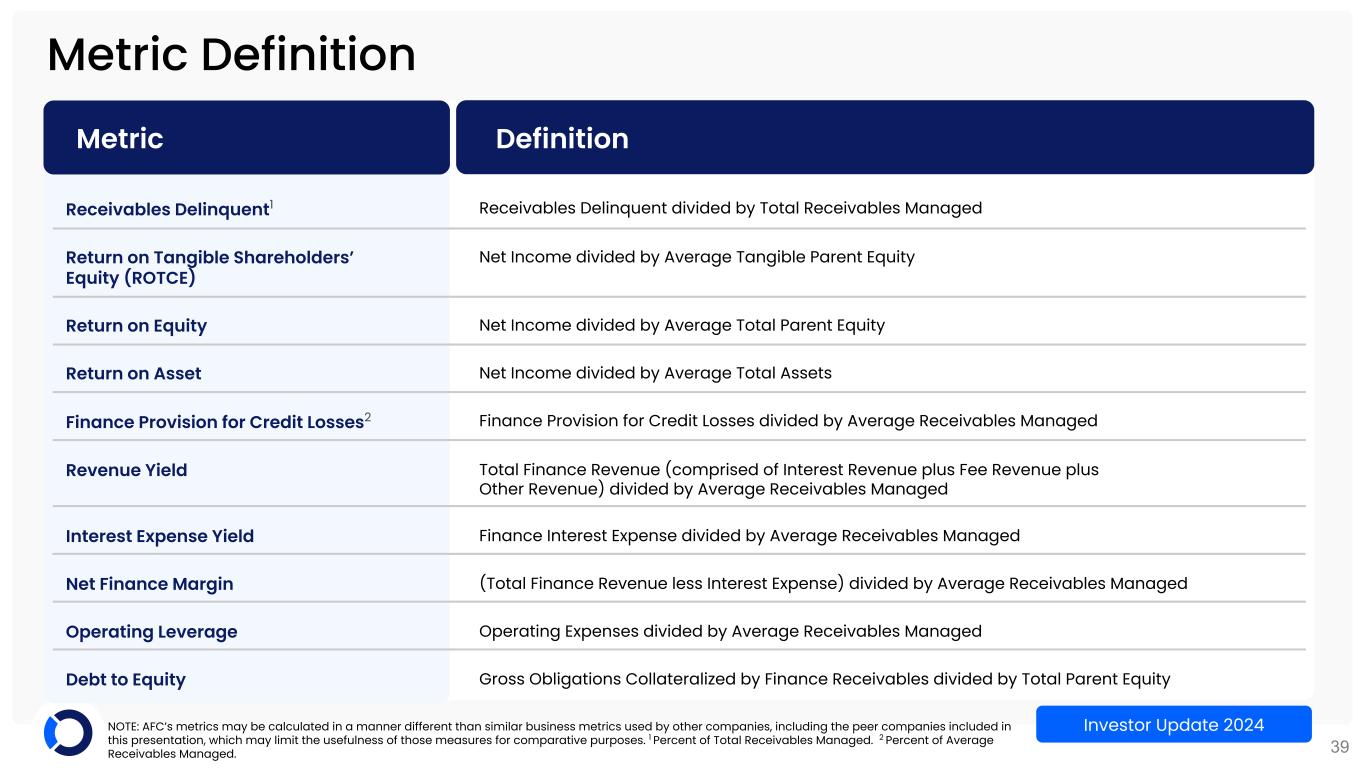Click the Investor Update 2024 button
Image resolution: width=1365 pixels, height=768 pixels.
pos(1173,724)
